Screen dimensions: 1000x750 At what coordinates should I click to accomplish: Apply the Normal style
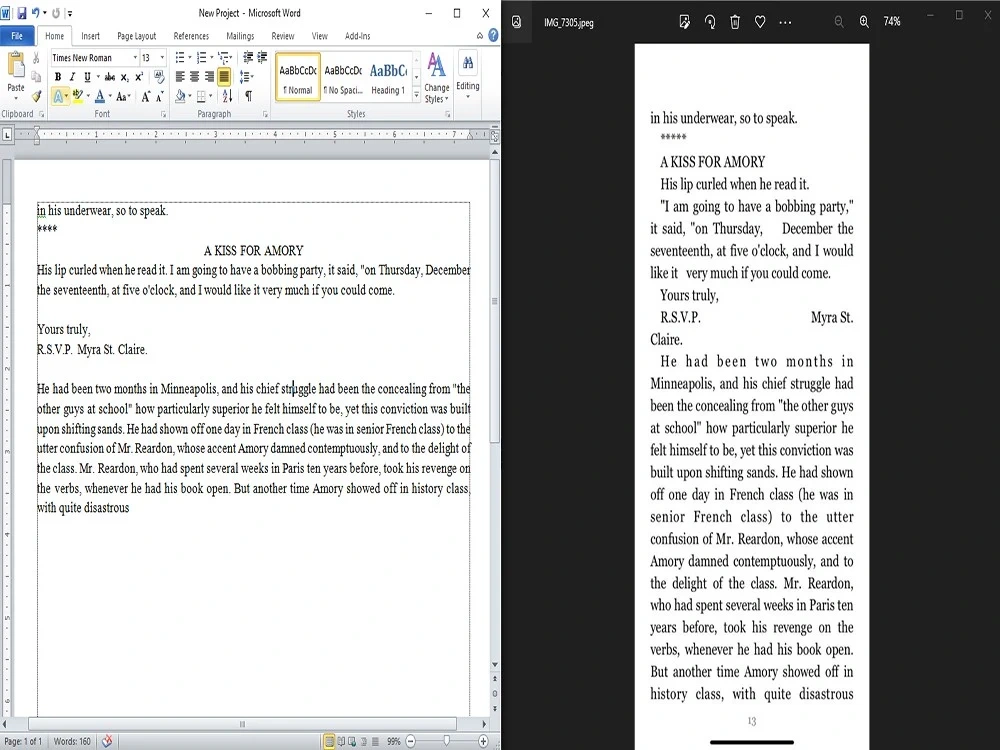coord(298,77)
